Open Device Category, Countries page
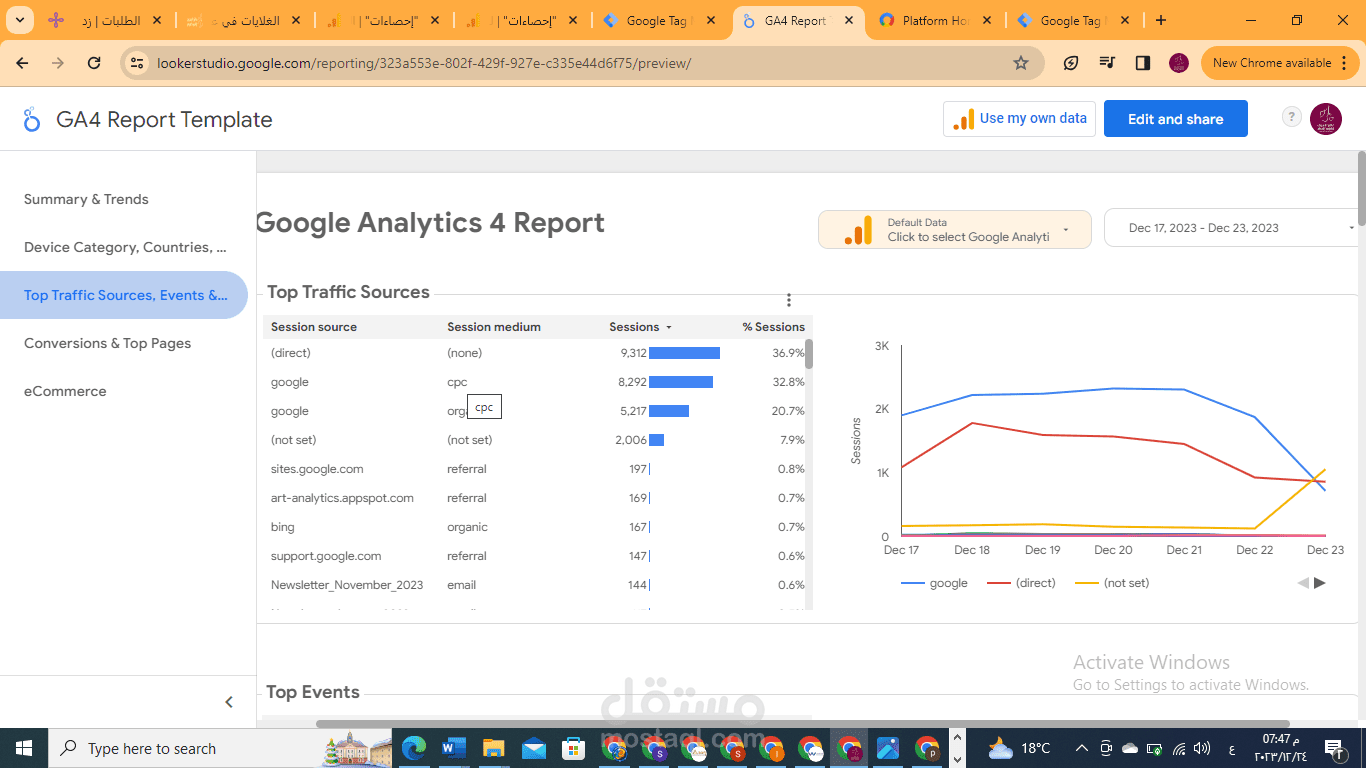This screenshot has width=1366, height=768. pos(124,247)
